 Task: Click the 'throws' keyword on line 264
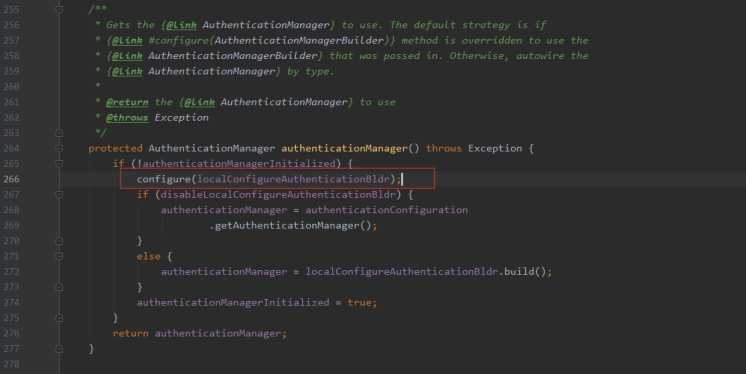443,148
